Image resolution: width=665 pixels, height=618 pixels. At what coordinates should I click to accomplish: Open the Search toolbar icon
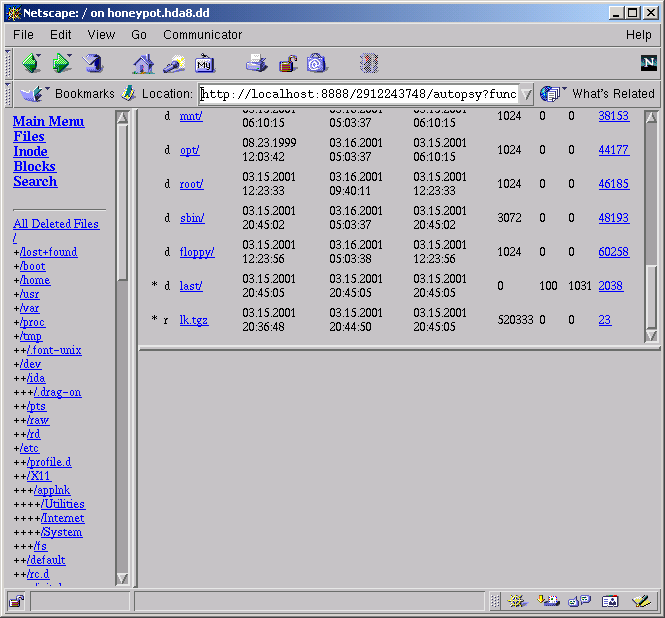point(174,64)
